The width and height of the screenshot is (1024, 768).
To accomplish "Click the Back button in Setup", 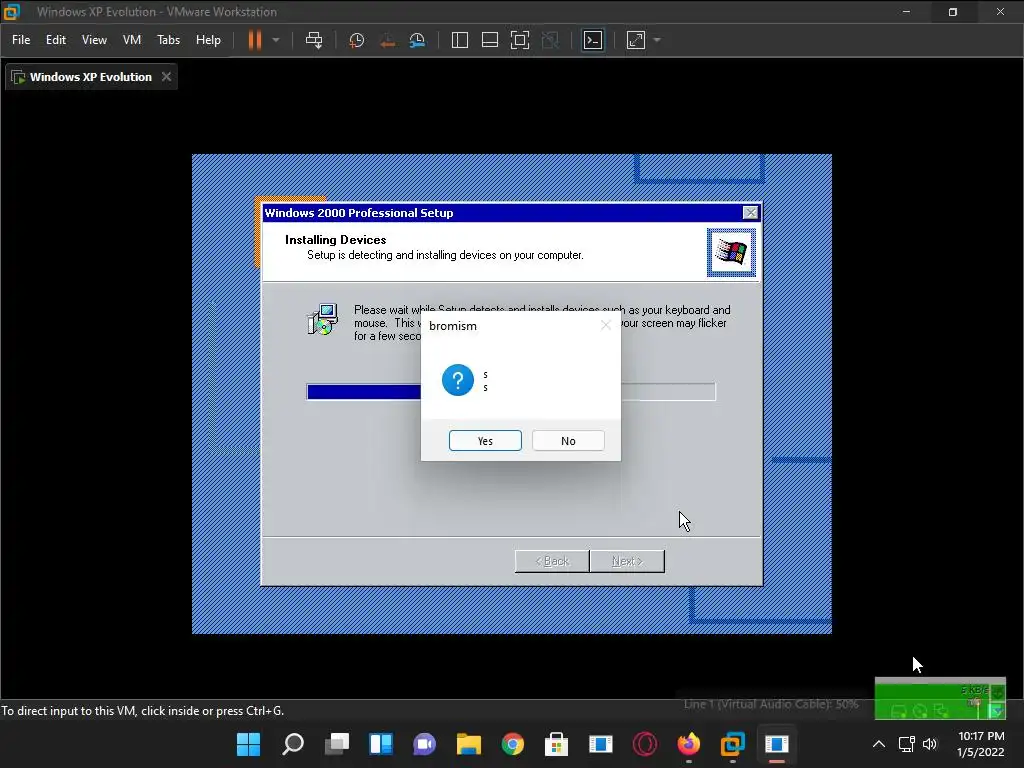I will click(552, 561).
